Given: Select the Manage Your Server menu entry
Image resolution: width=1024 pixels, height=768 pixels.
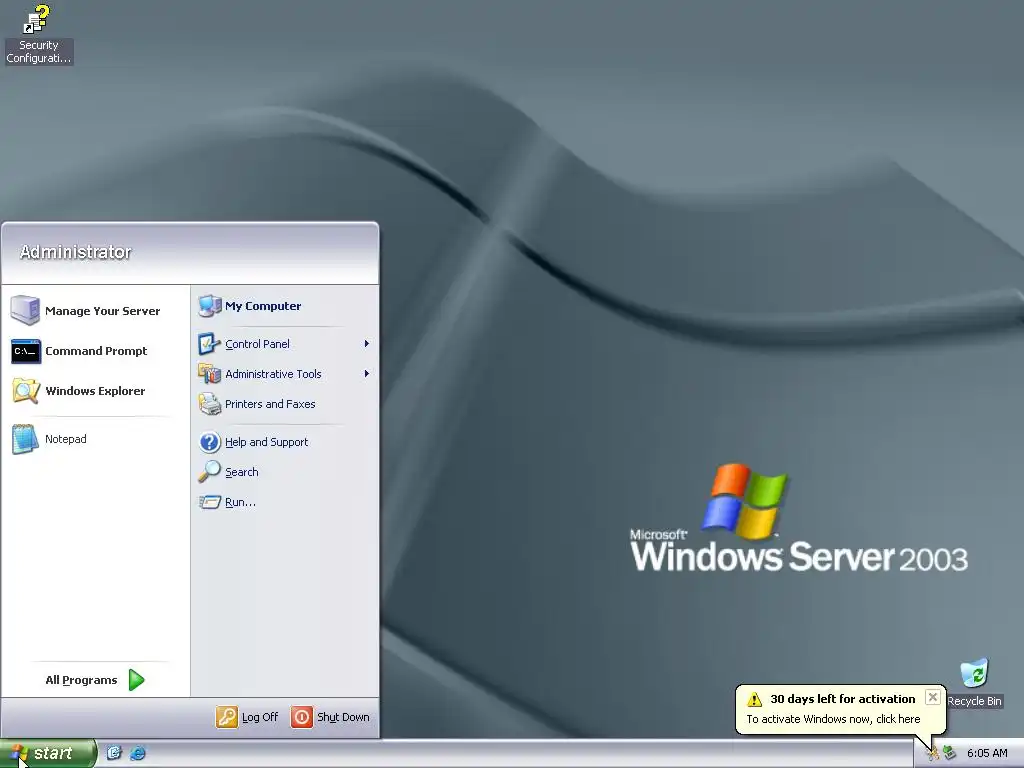Looking at the screenshot, I should tap(95, 310).
